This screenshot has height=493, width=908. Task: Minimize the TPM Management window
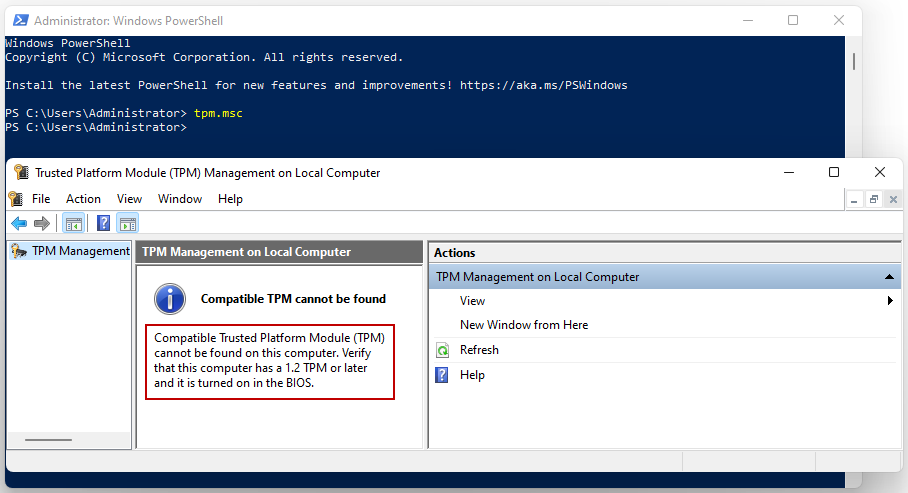tap(789, 172)
